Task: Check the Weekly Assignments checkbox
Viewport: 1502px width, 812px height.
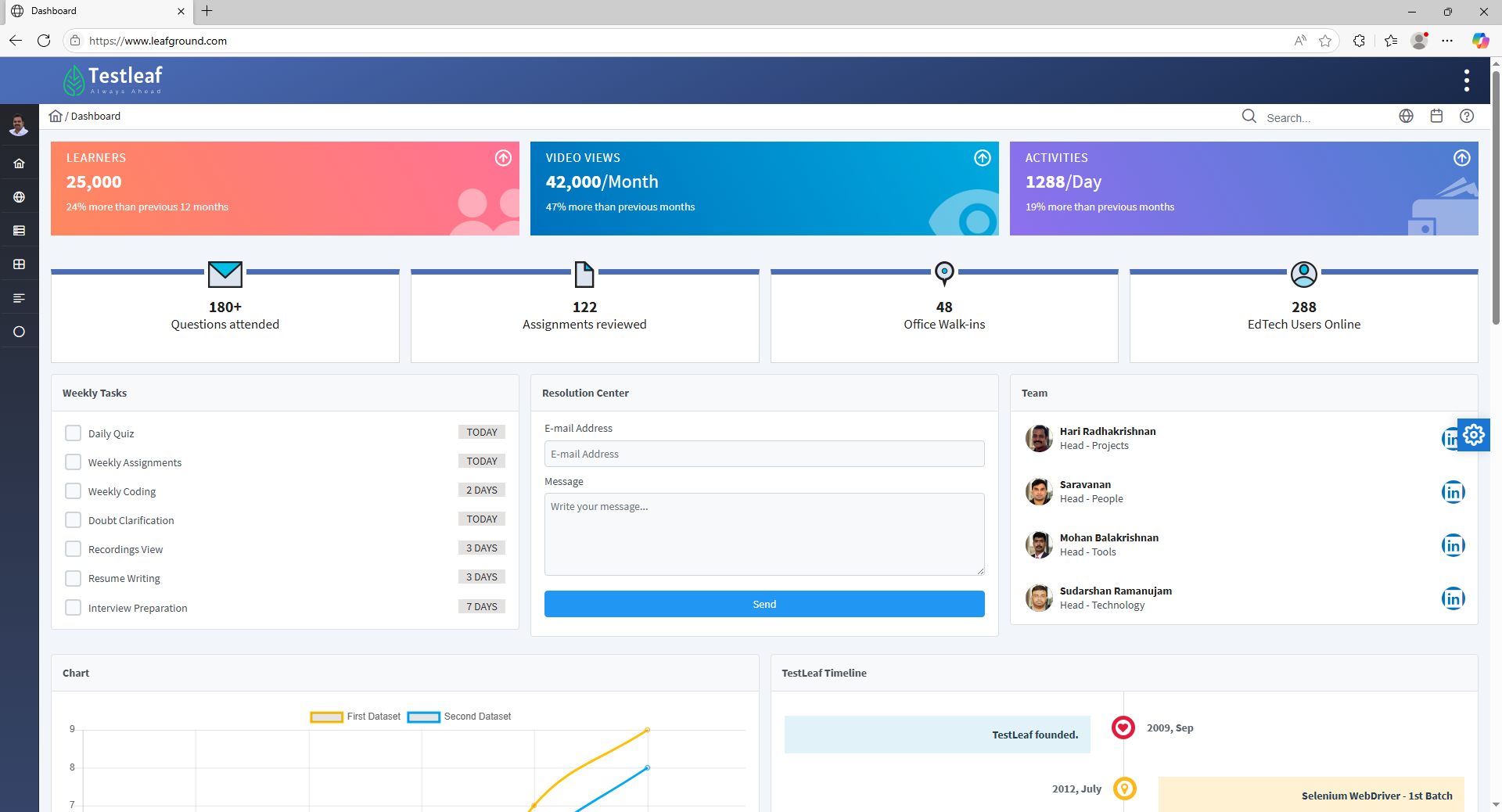Action: 73,462
